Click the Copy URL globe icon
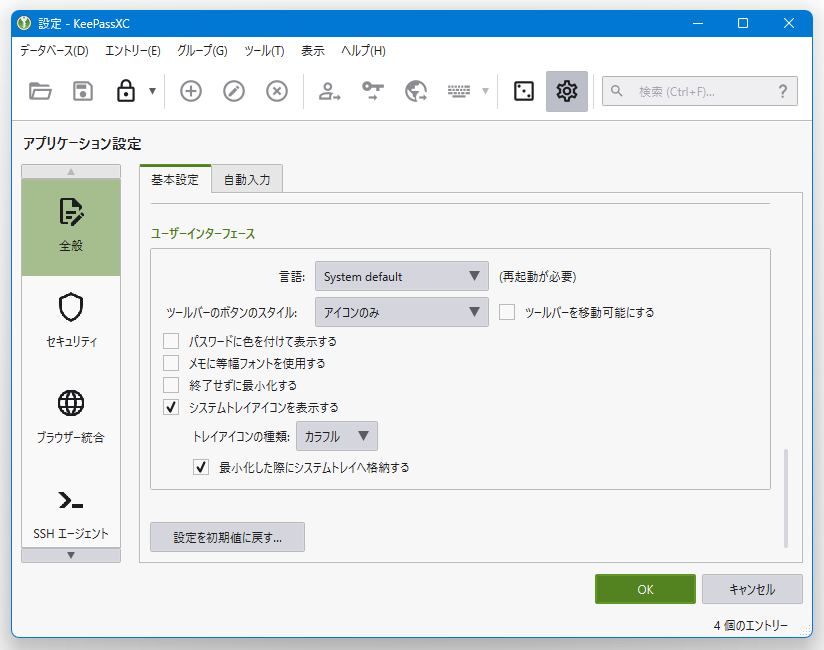 click(x=416, y=91)
